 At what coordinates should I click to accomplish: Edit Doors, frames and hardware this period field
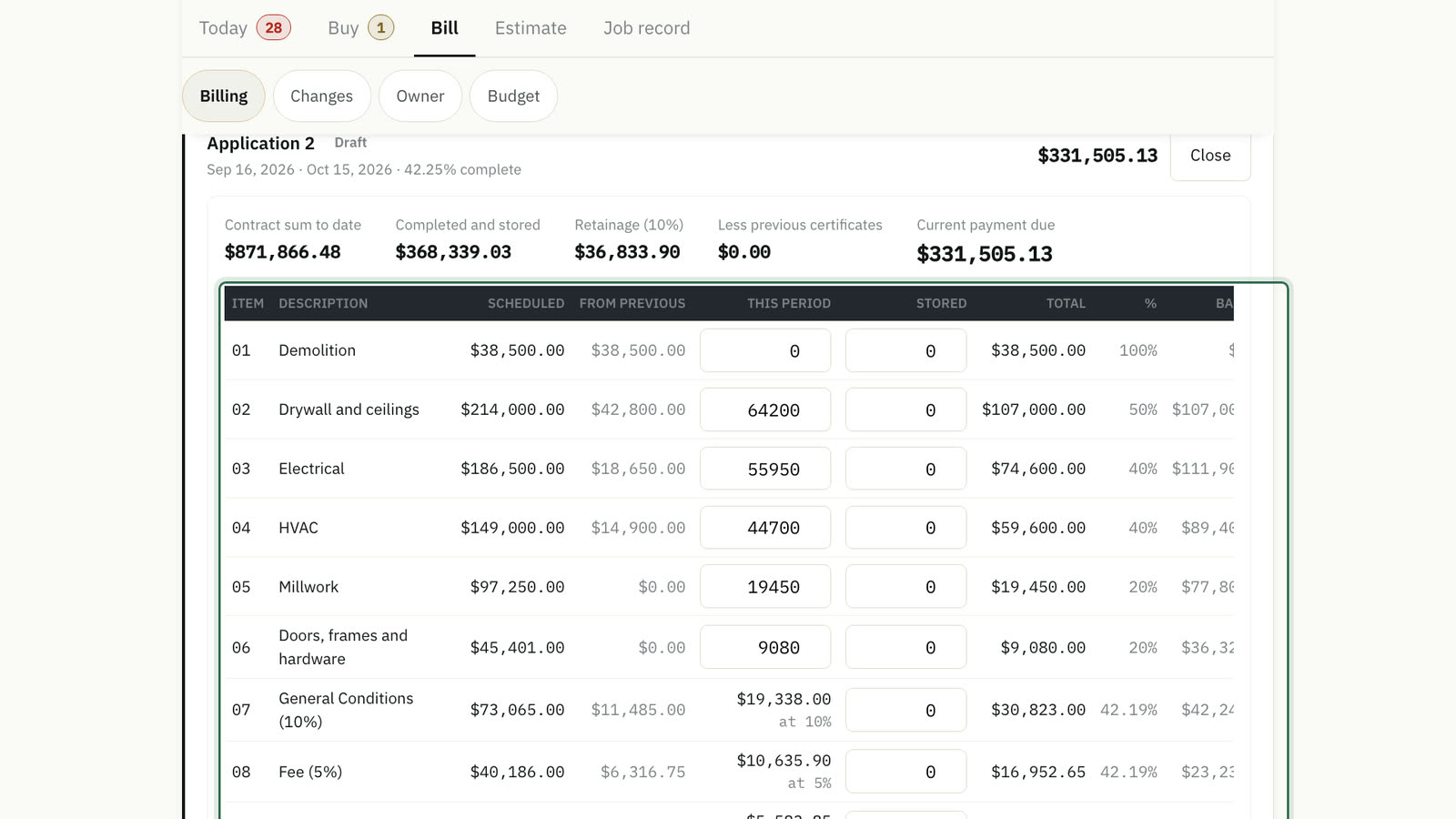(x=765, y=647)
